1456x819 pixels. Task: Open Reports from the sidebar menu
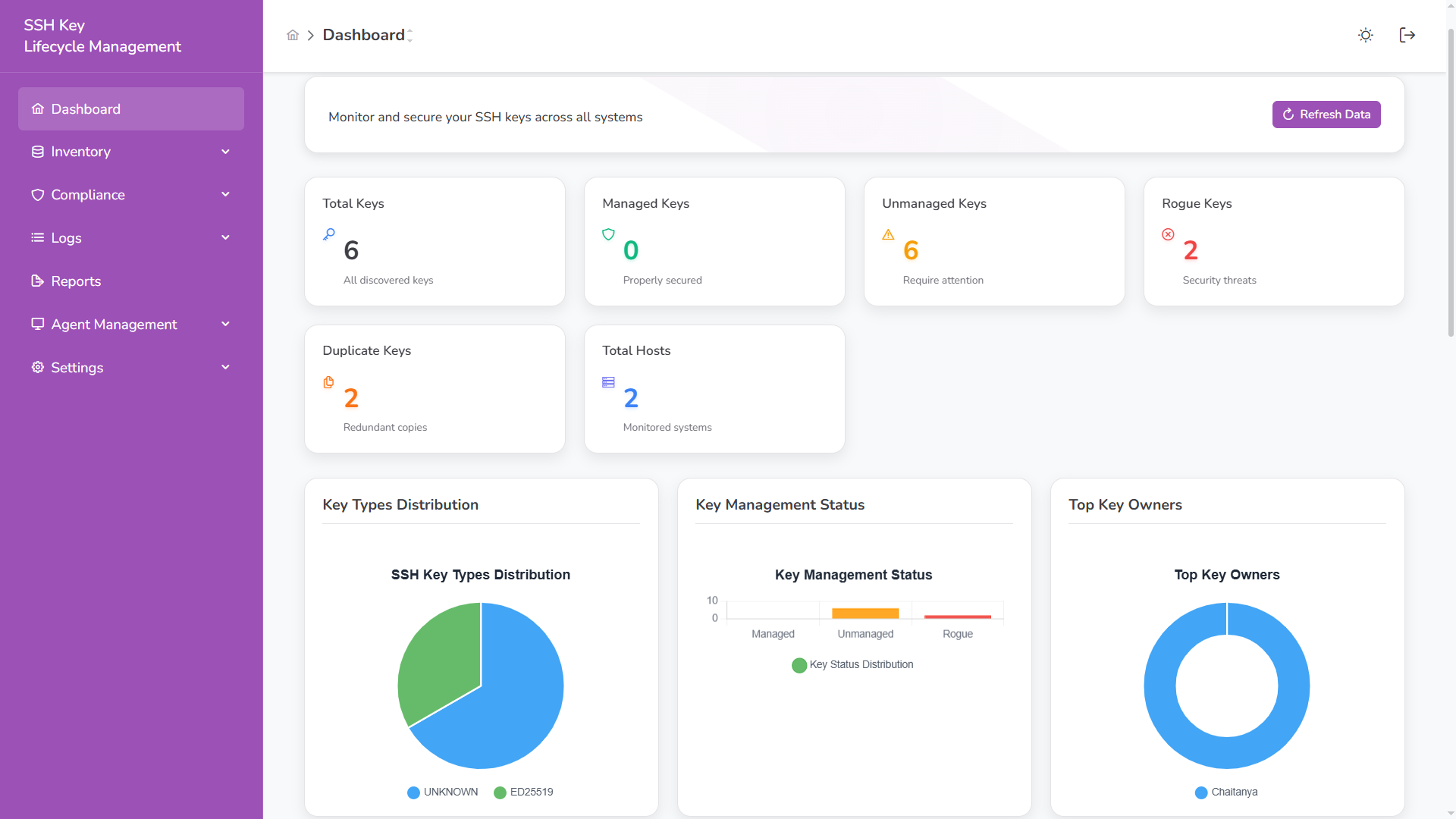point(75,281)
